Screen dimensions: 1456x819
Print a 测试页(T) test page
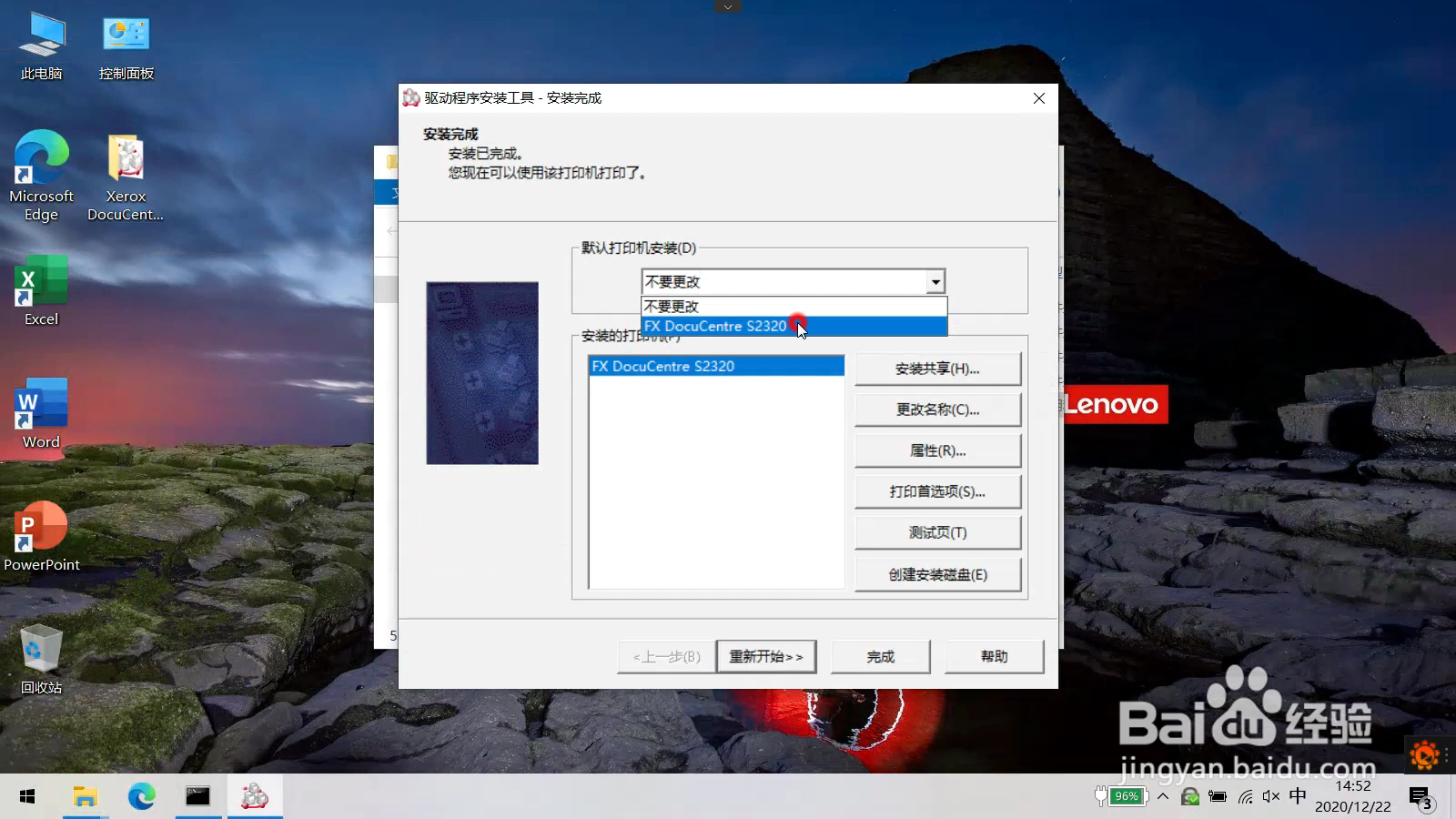pyautogui.click(x=937, y=532)
